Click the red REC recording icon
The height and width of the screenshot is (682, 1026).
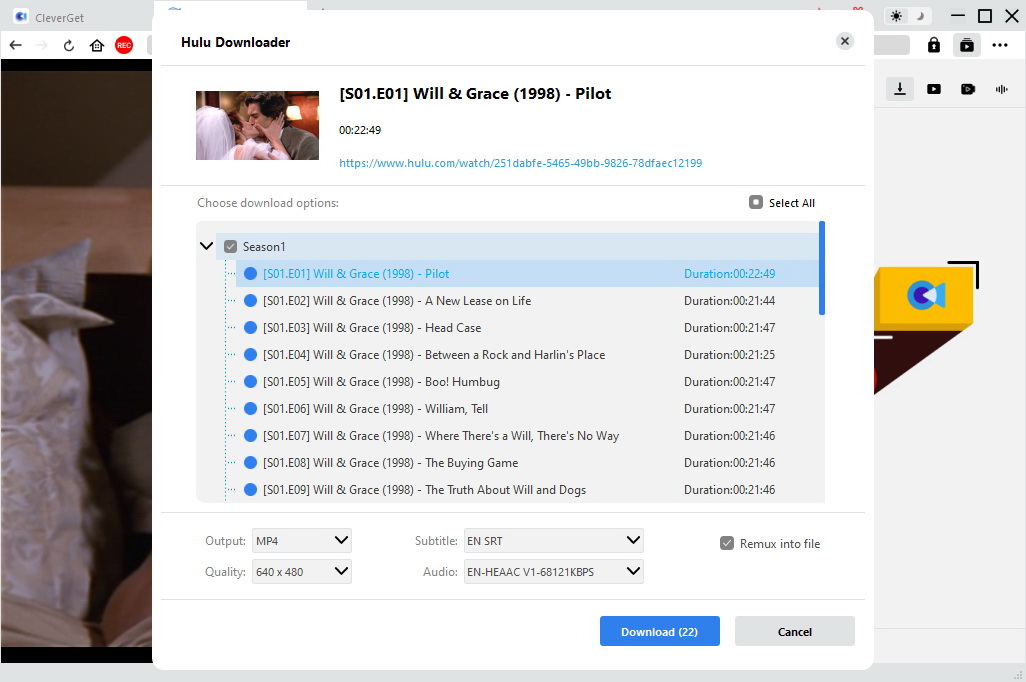[x=123, y=45]
